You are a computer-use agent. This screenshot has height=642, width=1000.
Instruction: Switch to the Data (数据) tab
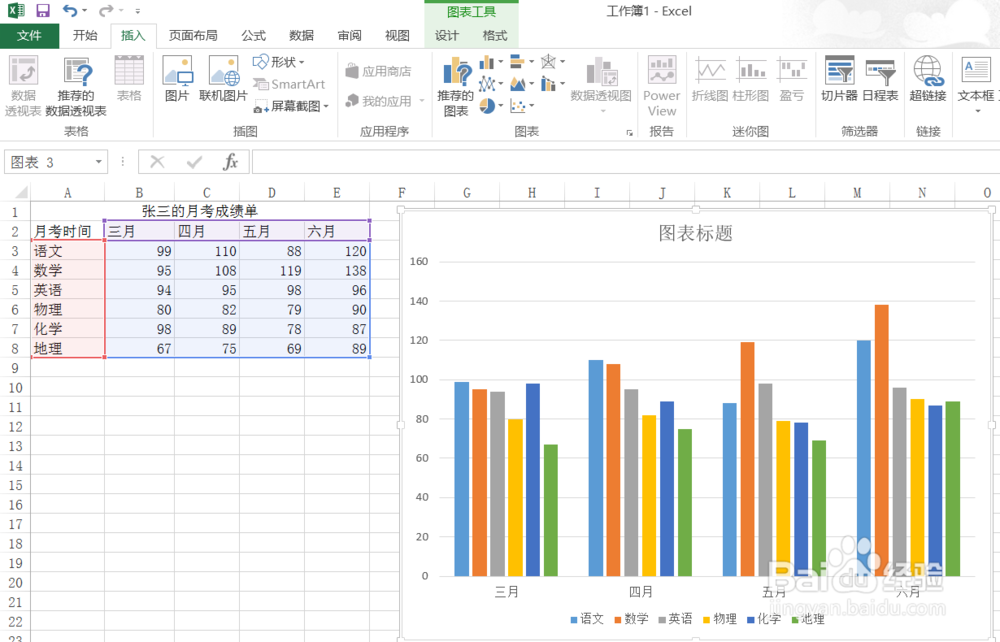[301, 36]
